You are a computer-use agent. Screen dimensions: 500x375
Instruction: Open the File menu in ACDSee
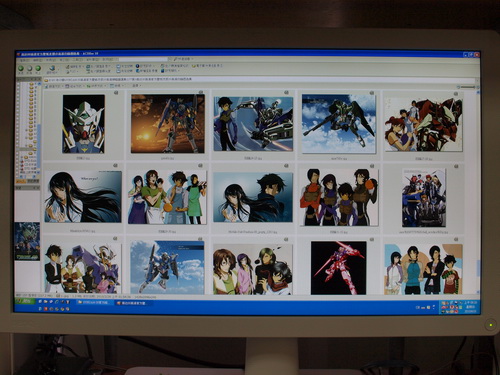tap(25, 60)
